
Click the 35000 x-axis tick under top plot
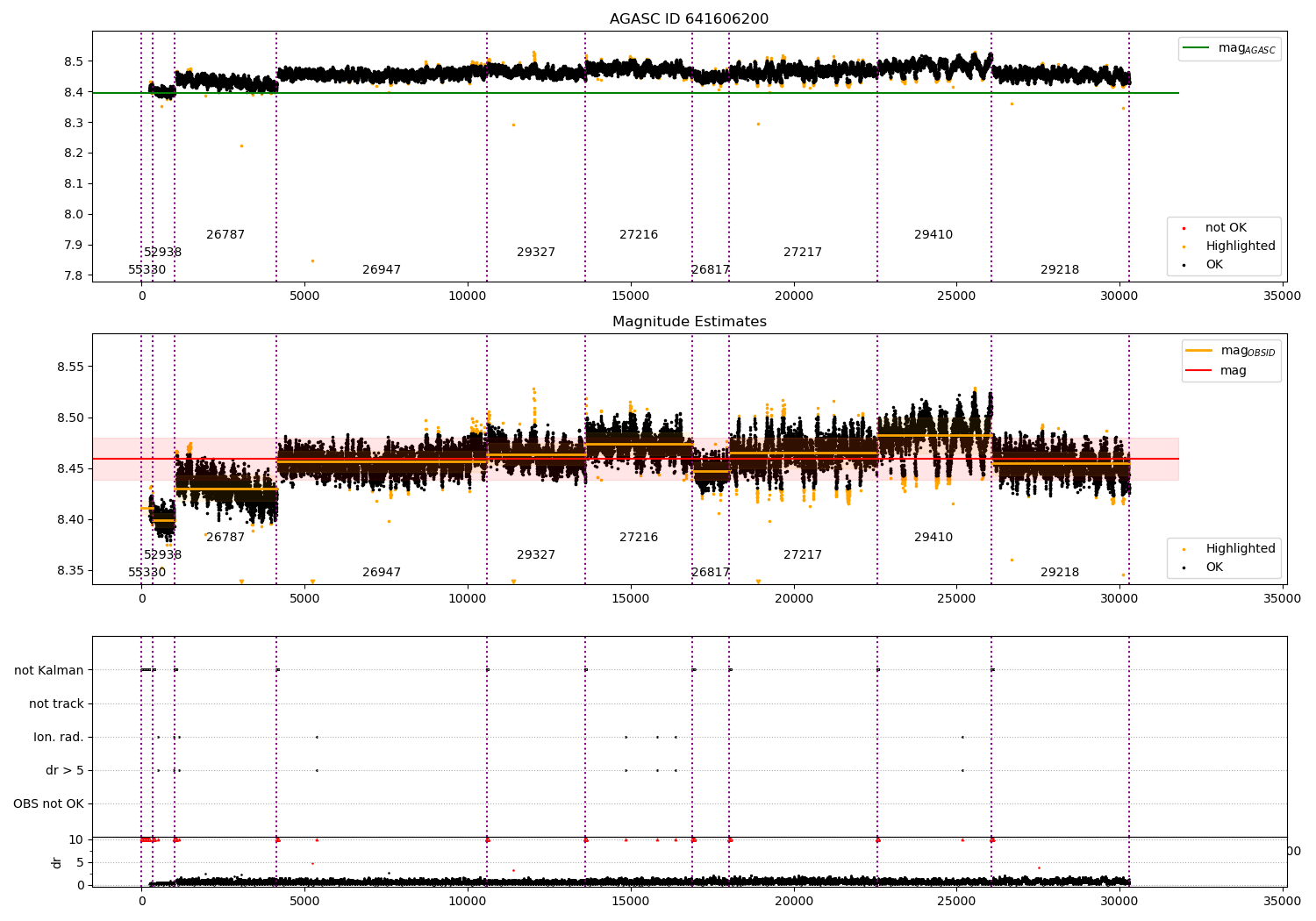pos(1282,296)
